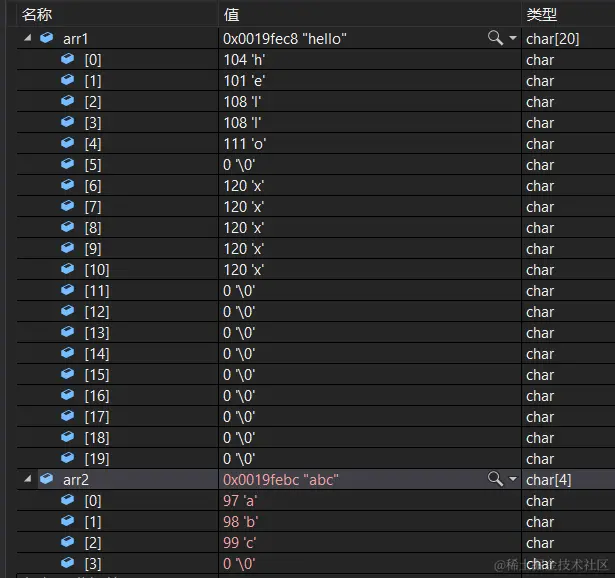
Task: Click cube icon of arr2 element [2]
Action: 67,542
